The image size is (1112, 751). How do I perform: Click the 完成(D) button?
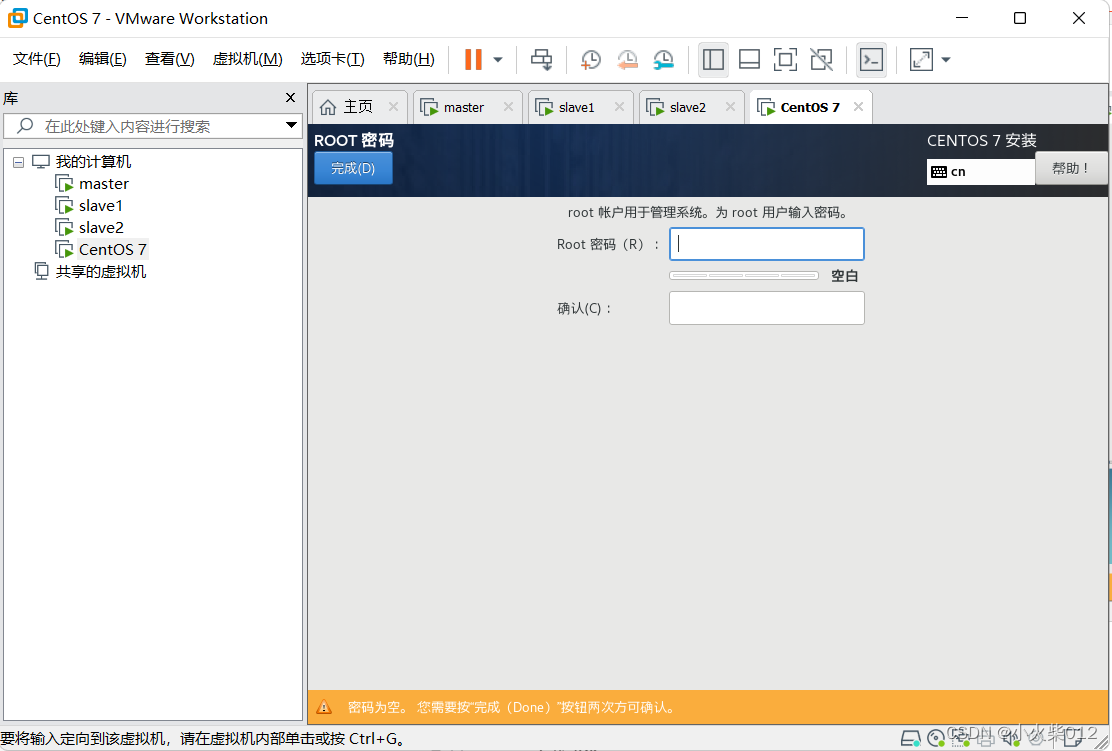coord(353,168)
